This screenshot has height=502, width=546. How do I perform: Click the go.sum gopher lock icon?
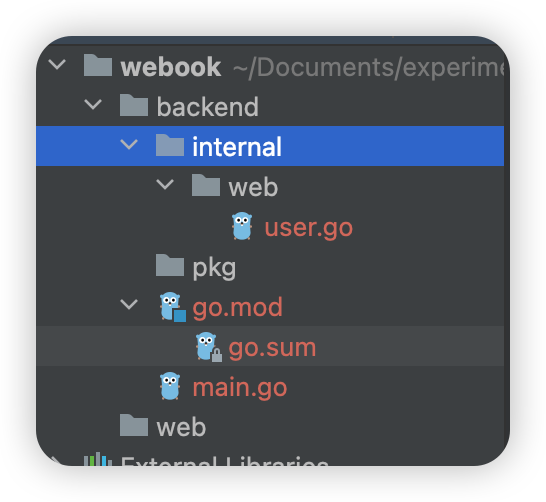(209, 347)
